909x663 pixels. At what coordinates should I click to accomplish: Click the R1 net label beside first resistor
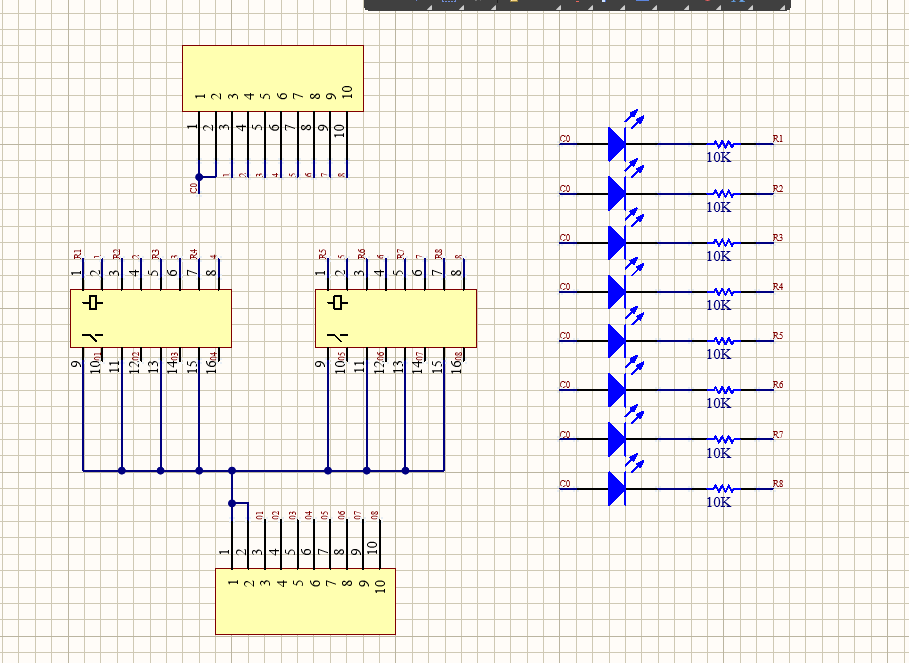point(778,138)
